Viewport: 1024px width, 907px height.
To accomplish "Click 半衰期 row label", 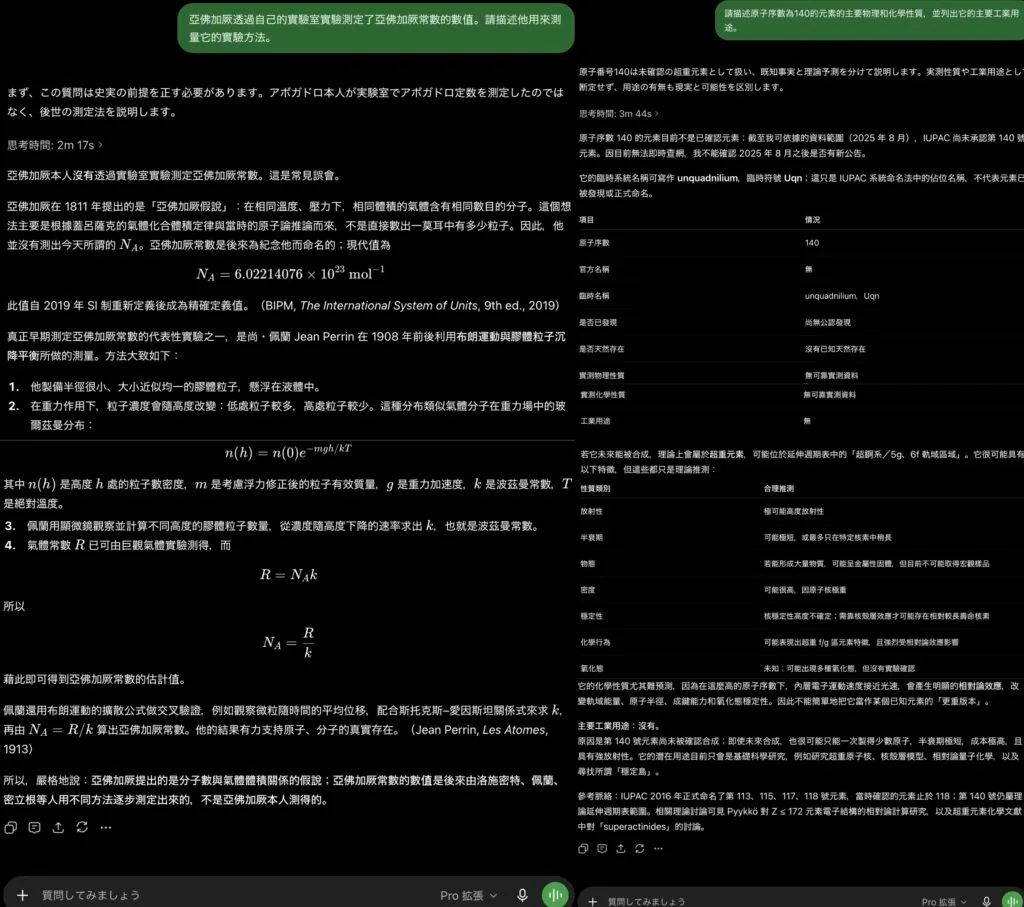I will (592, 537).
